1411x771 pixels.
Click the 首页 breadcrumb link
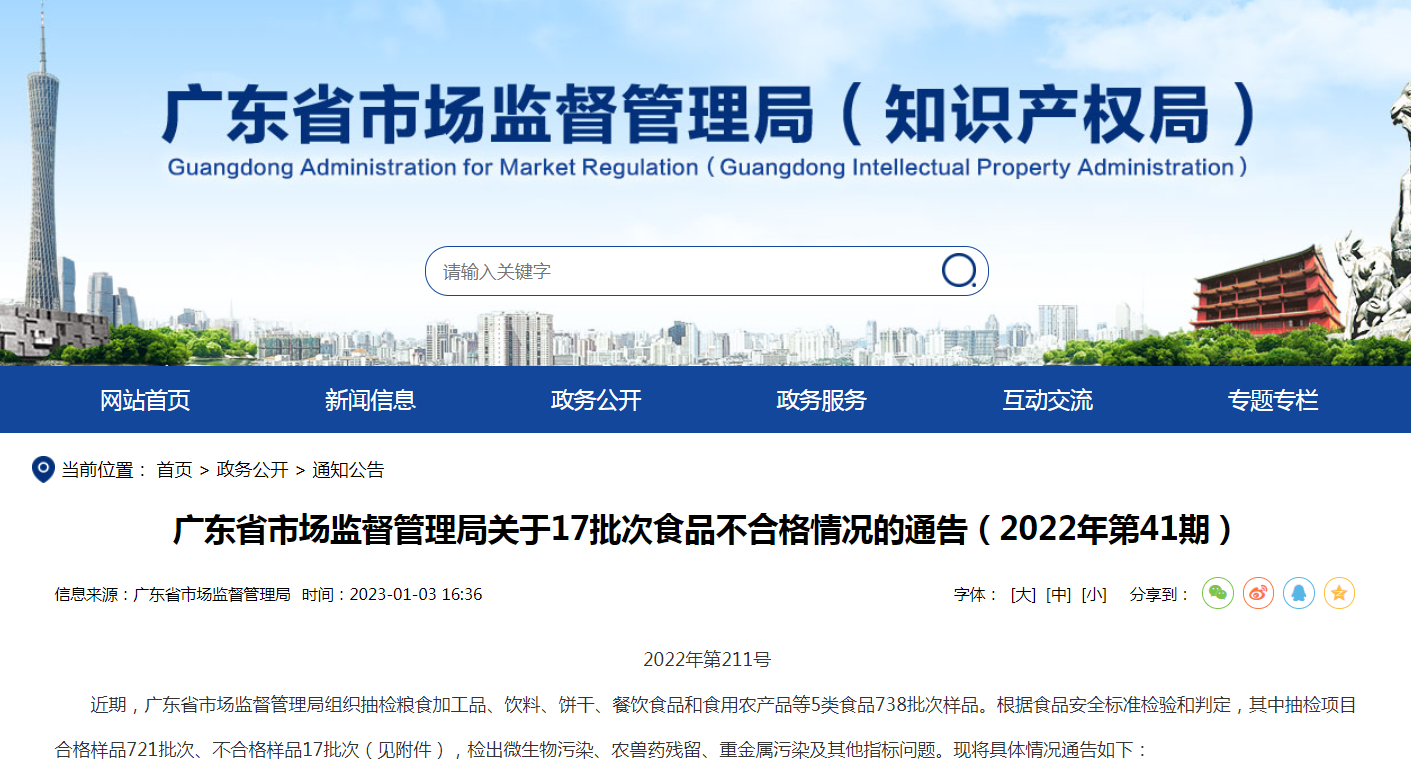(174, 470)
